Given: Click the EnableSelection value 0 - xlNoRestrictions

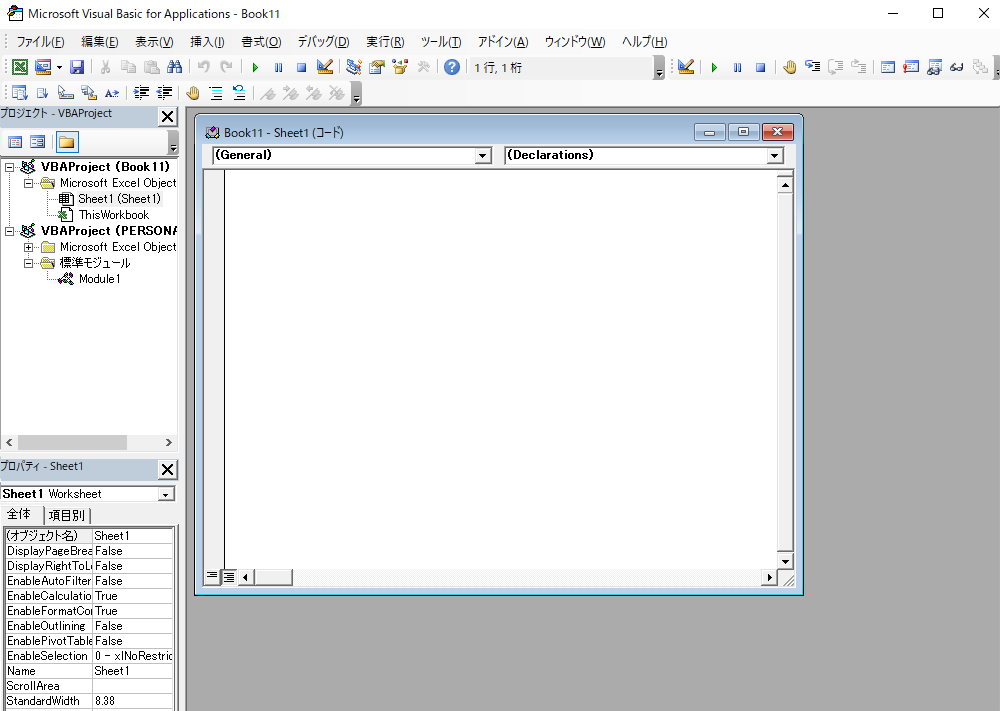Looking at the screenshot, I should 133,656.
